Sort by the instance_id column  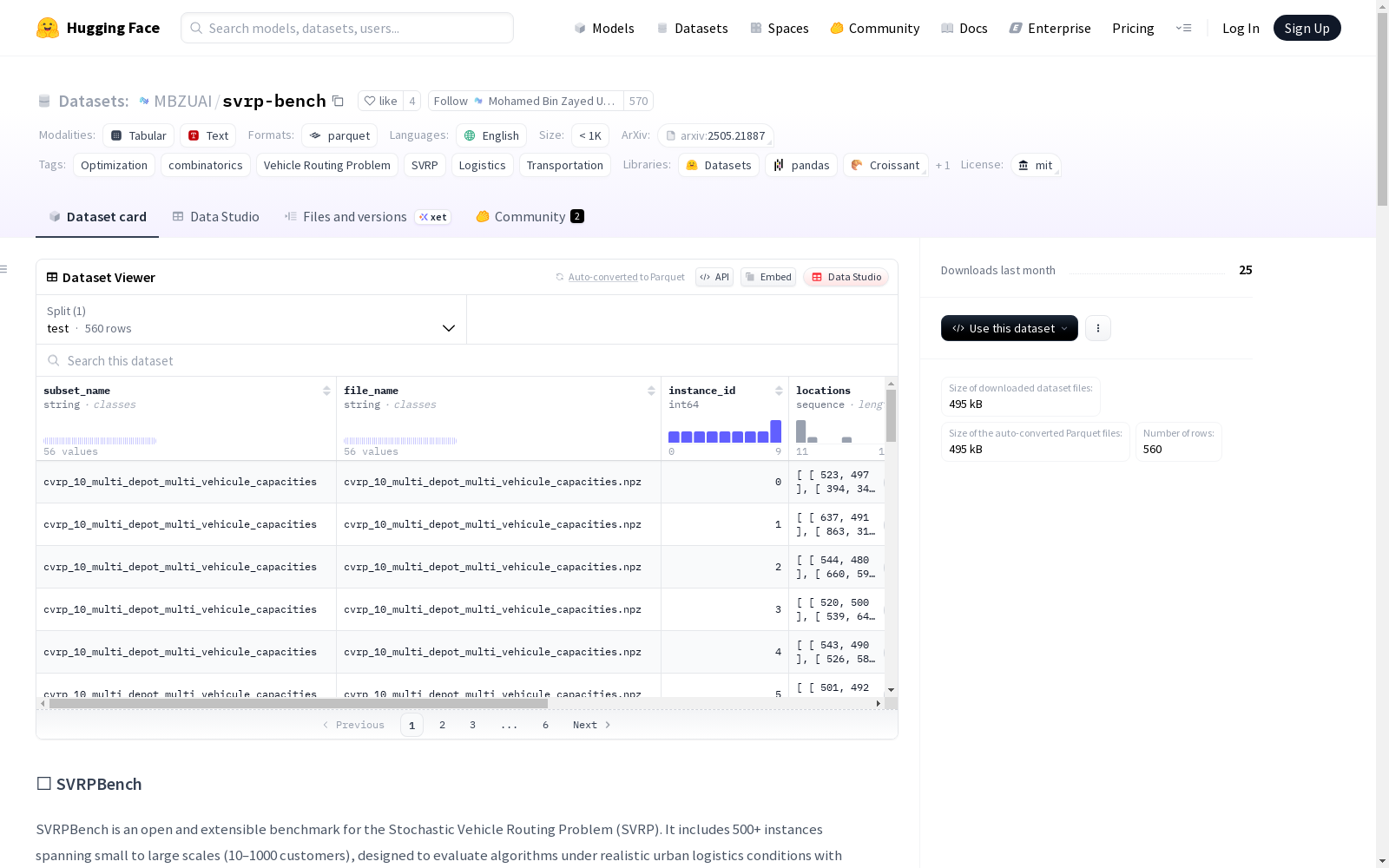tap(779, 391)
